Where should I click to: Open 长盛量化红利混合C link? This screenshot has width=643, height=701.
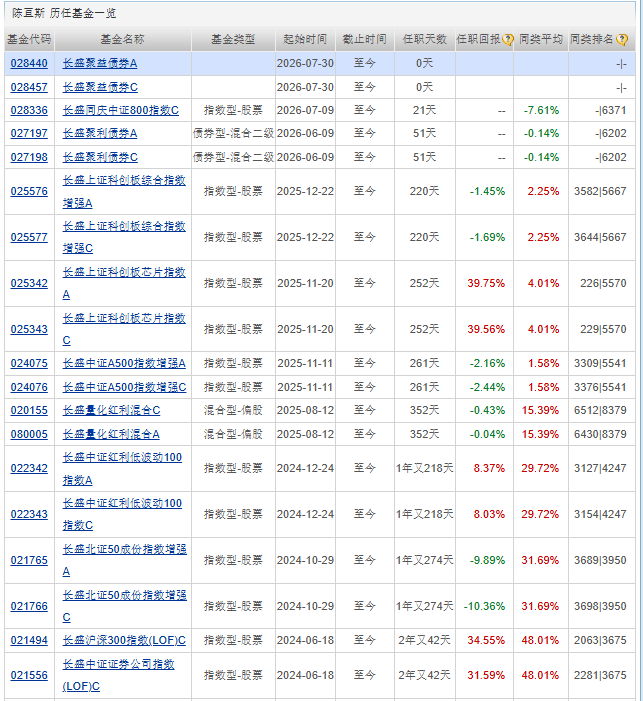(111, 410)
